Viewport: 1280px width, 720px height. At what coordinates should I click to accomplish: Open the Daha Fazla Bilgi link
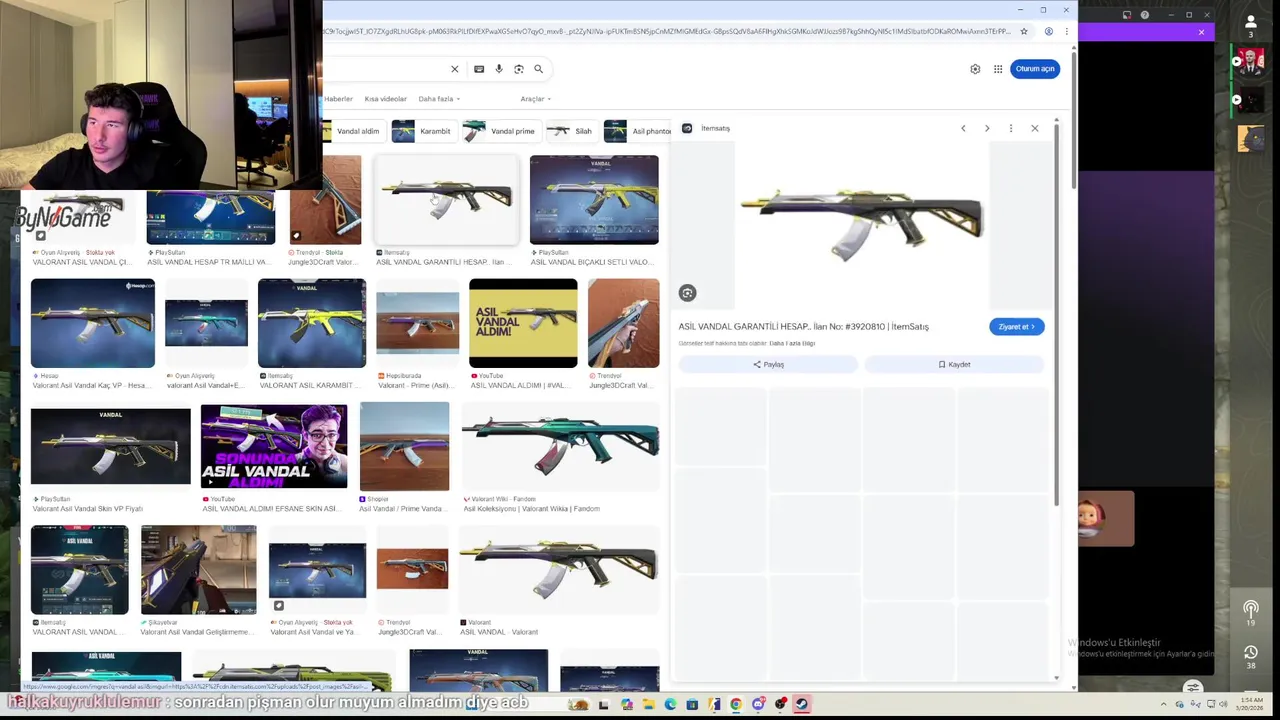point(792,343)
